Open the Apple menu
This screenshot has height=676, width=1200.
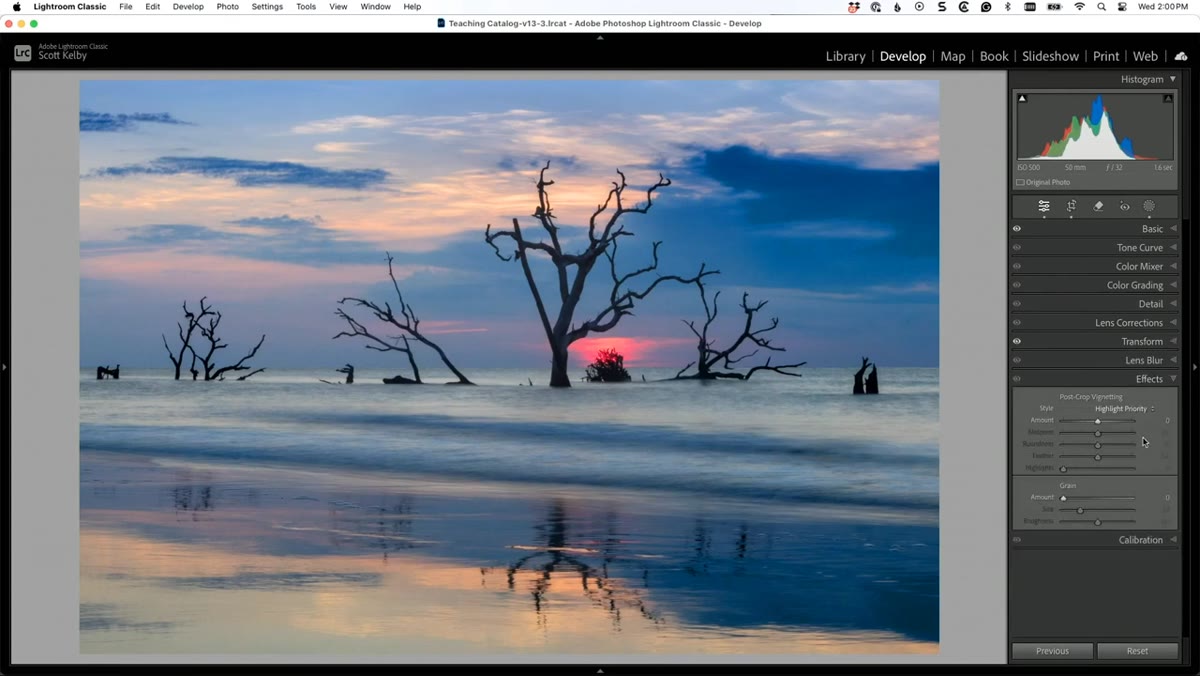click(x=16, y=7)
